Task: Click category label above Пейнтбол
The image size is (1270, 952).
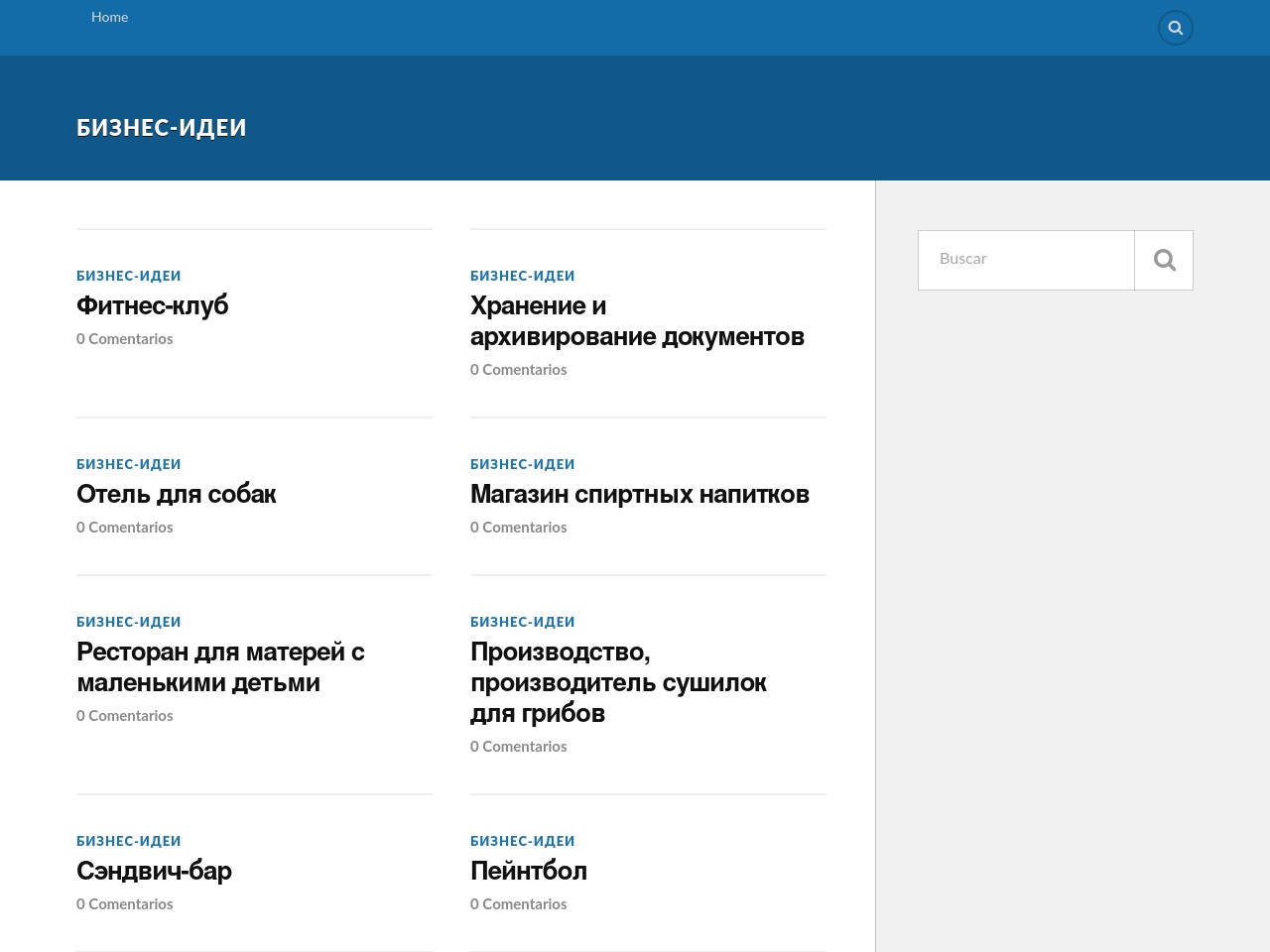Action: coord(523,841)
